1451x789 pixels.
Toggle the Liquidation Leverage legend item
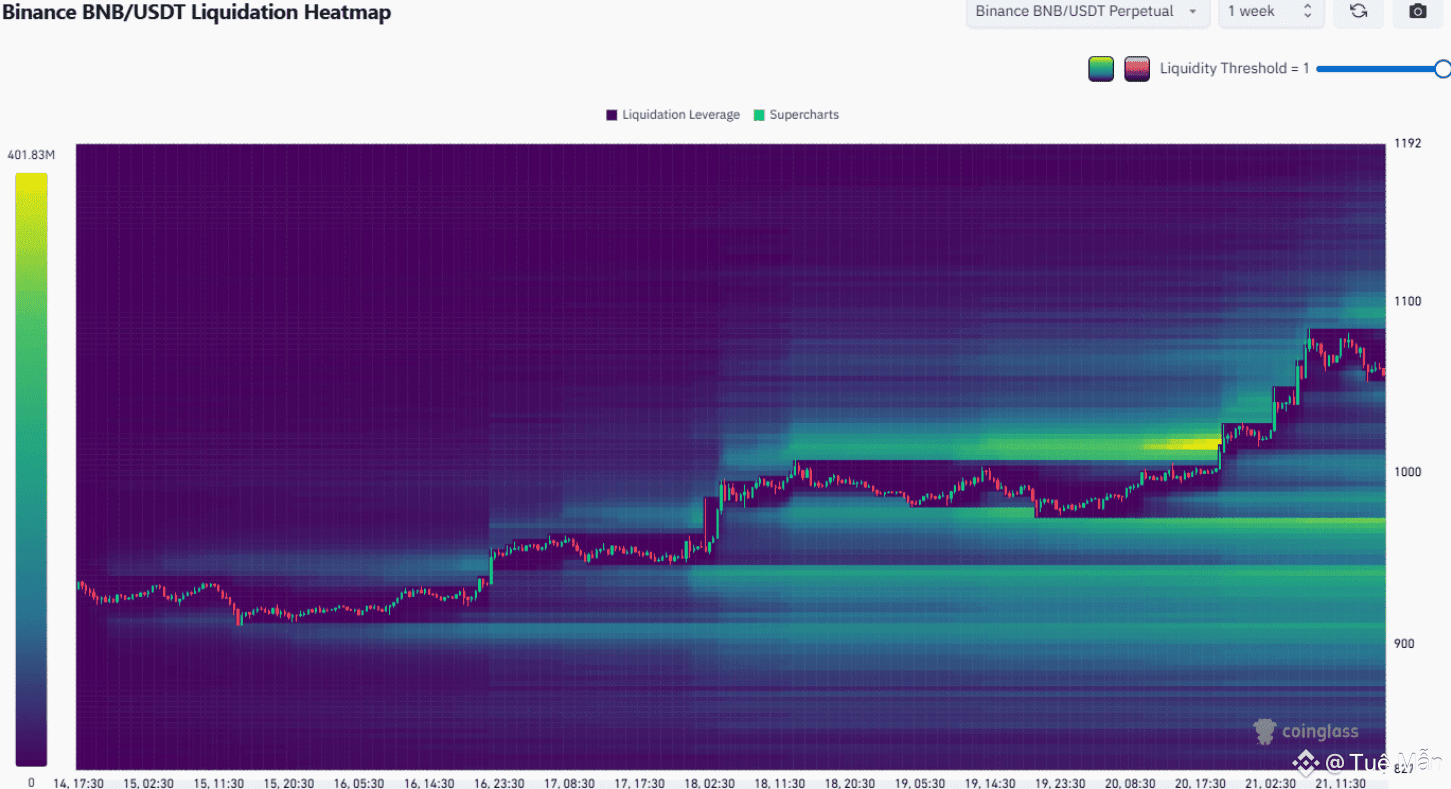pos(673,115)
